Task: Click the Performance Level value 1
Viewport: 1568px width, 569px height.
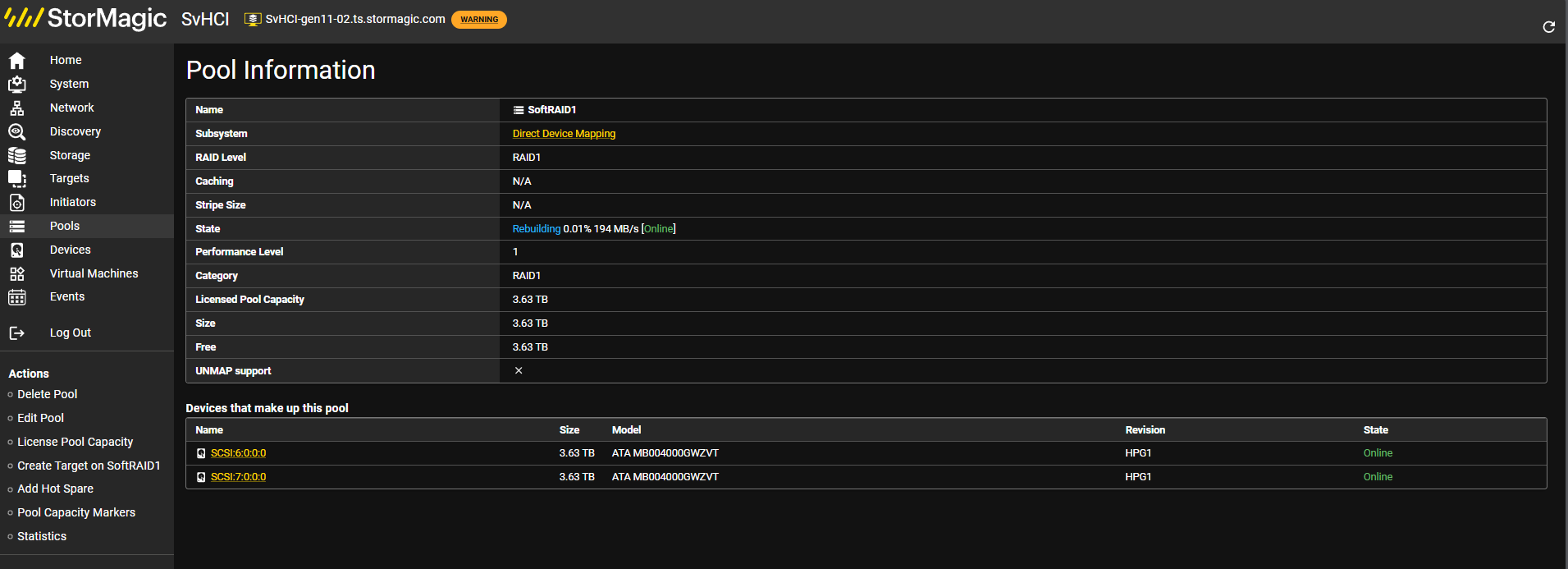Action: click(515, 252)
